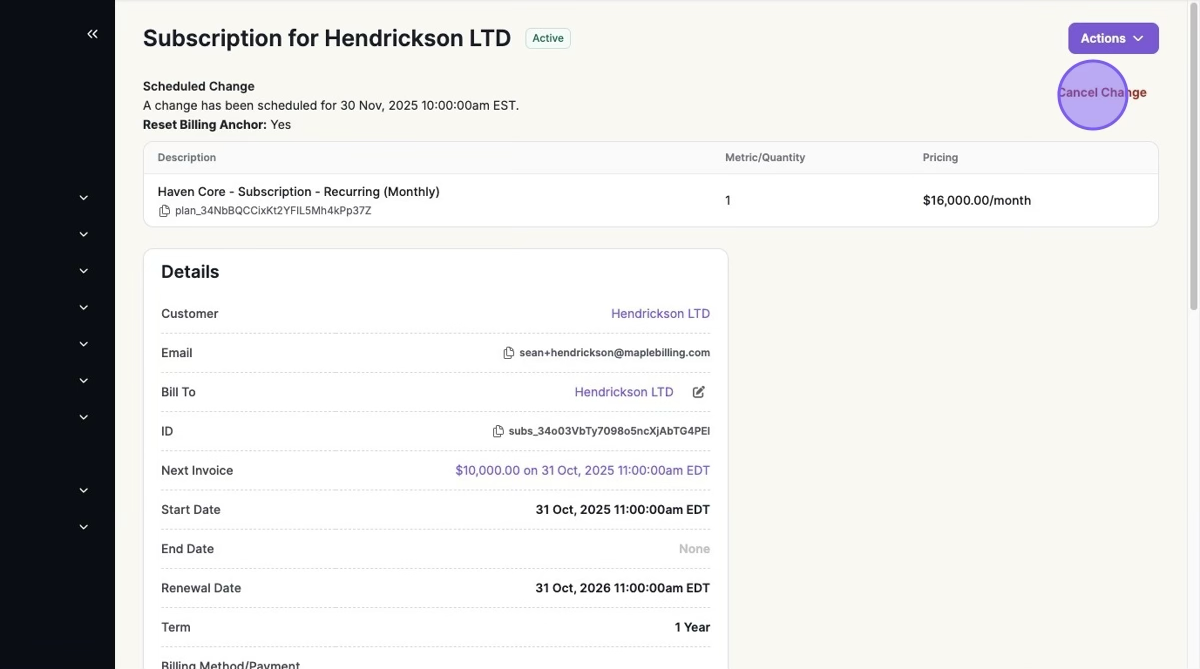Open the $10,000.00 next invoice link

(582, 471)
